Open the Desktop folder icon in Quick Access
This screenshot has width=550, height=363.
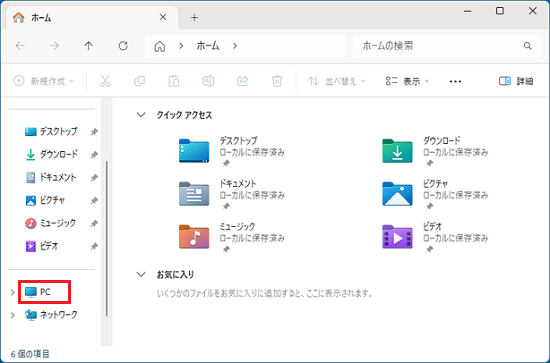click(194, 151)
